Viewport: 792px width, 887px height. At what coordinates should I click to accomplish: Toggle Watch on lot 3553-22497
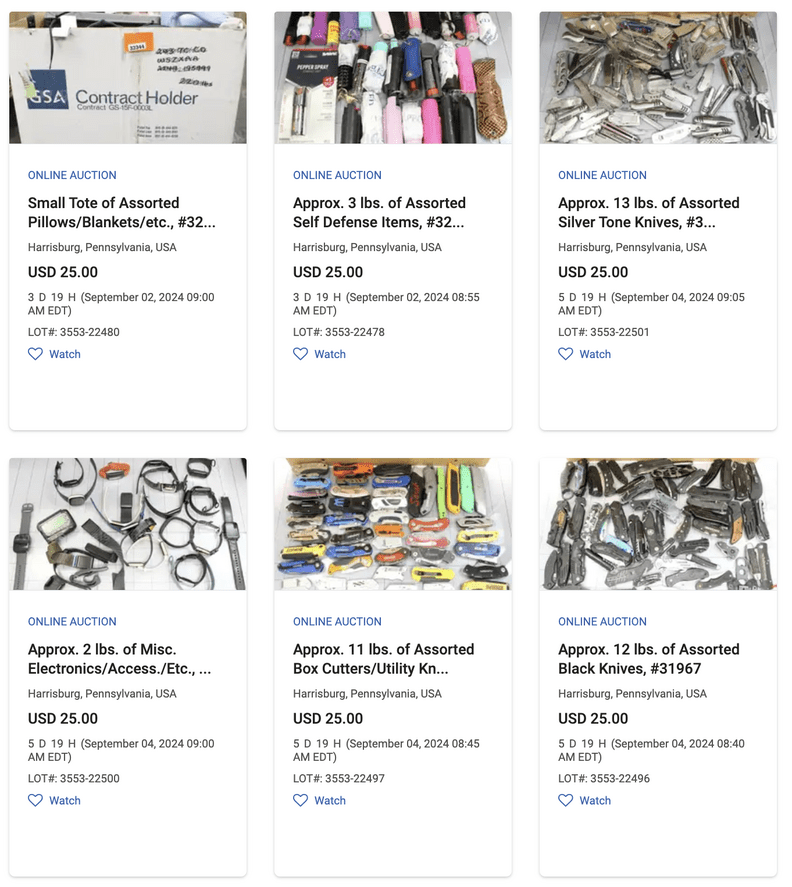pyautogui.click(x=320, y=800)
